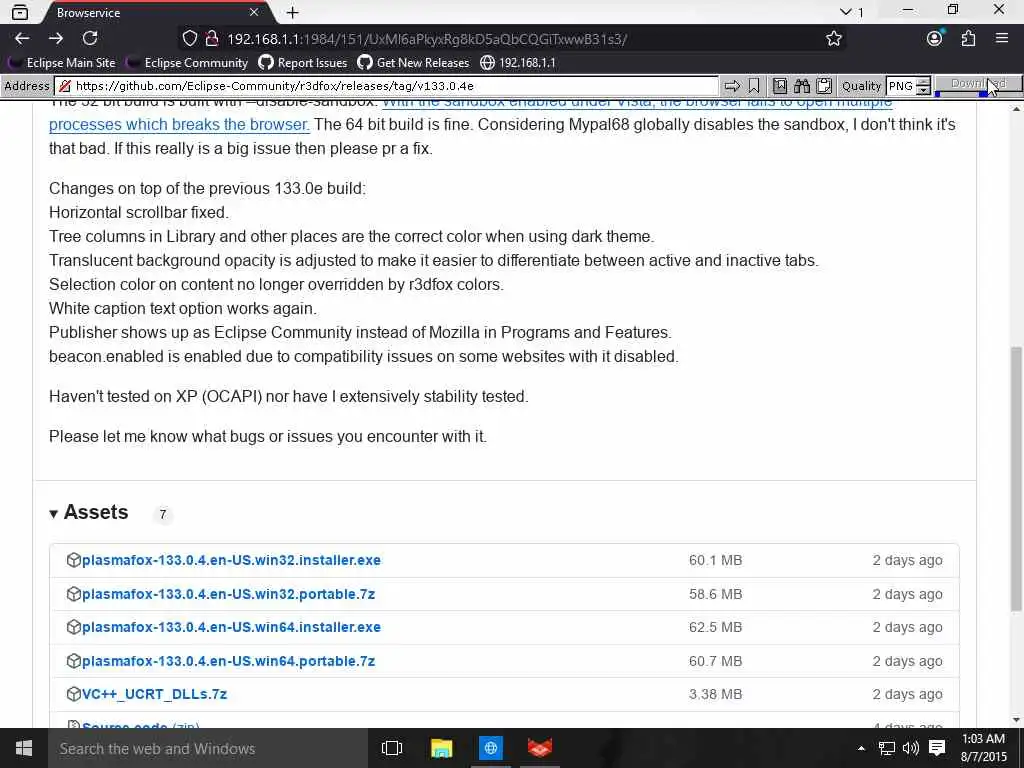Go back to the previous page
Image resolution: width=1024 pixels, height=768 pixels.
[22, 39]
